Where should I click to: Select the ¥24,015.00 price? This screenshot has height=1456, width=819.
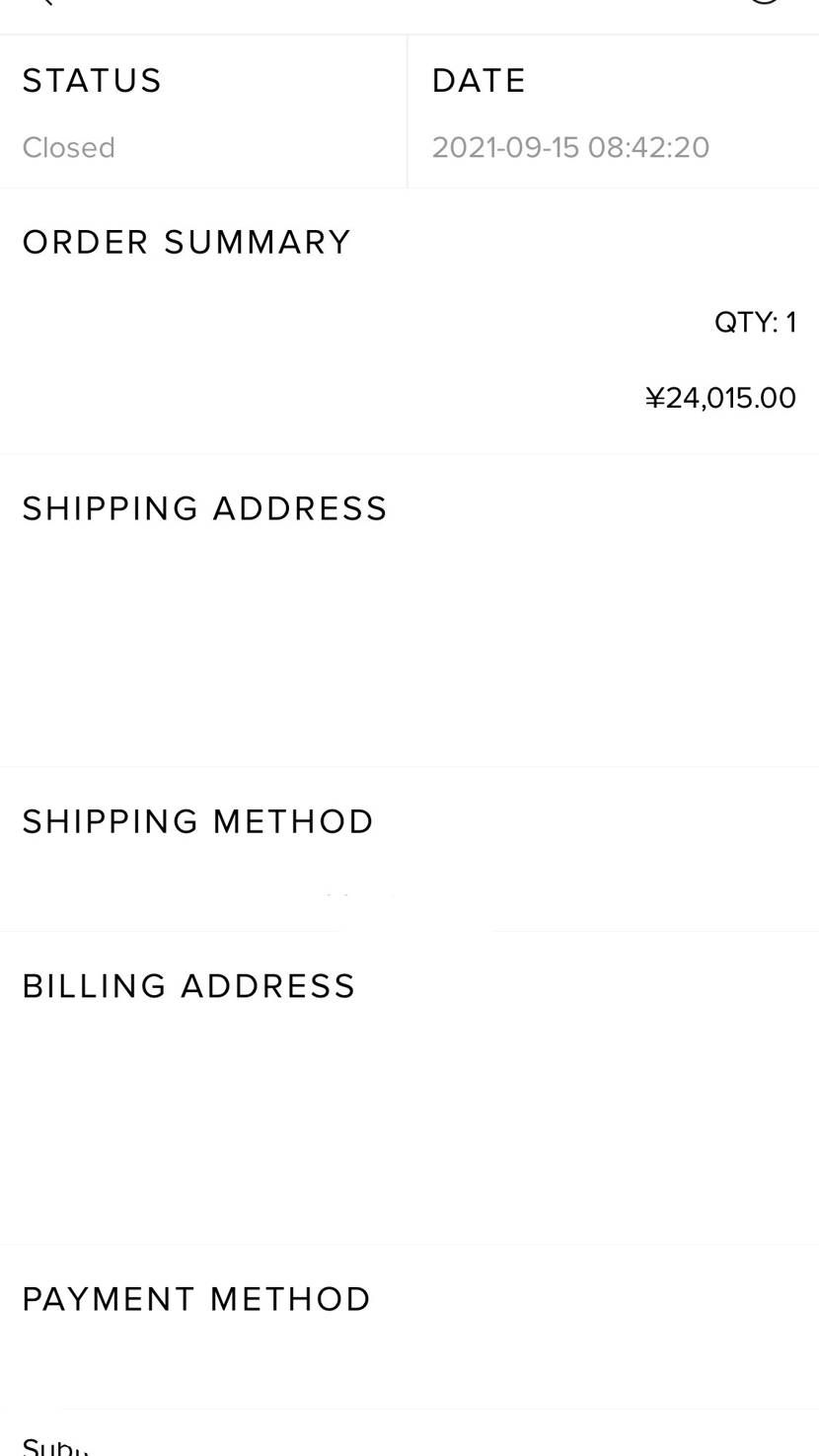coord(720,398)
